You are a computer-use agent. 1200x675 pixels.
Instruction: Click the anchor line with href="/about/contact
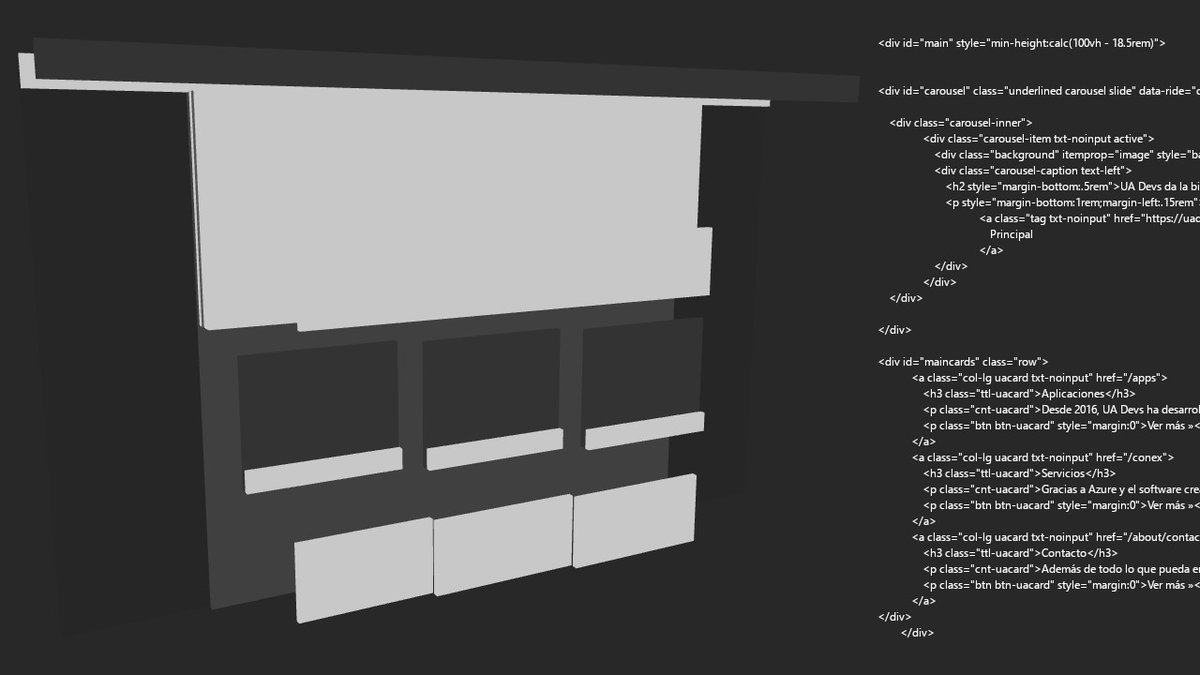pyautogui.click(x=1056, y=537)
